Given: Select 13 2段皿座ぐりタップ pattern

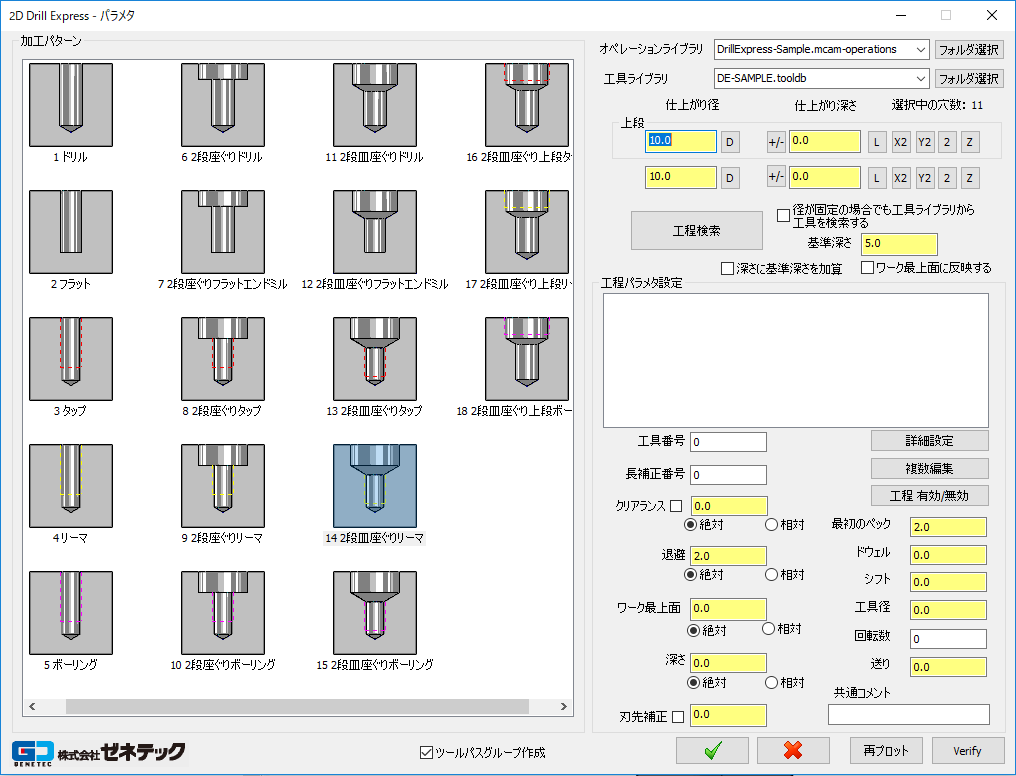Looking at the screenshot, I should tap(375, 359).
